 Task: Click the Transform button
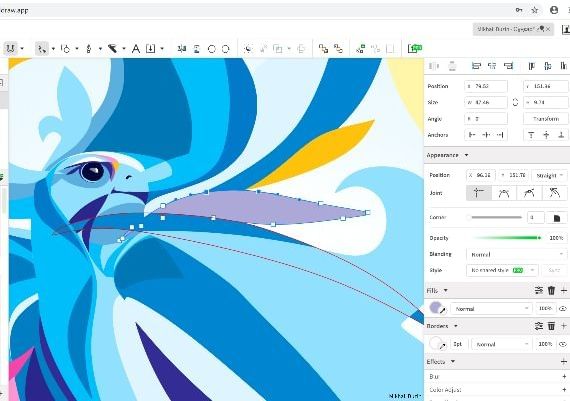pos(546,119)
